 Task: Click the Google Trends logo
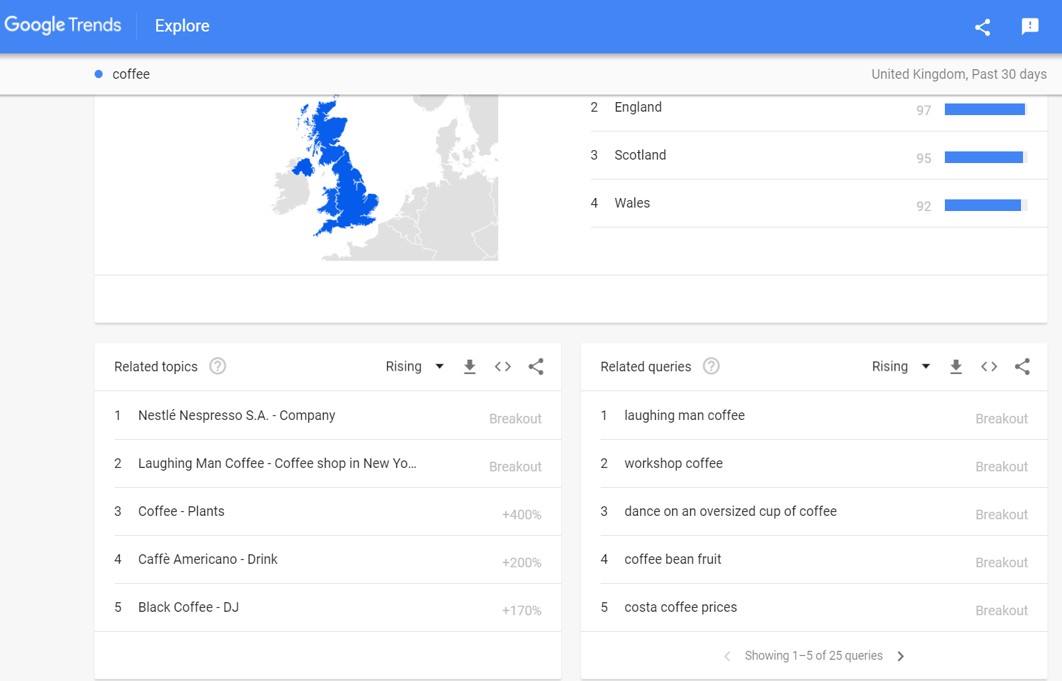point(62,25)
